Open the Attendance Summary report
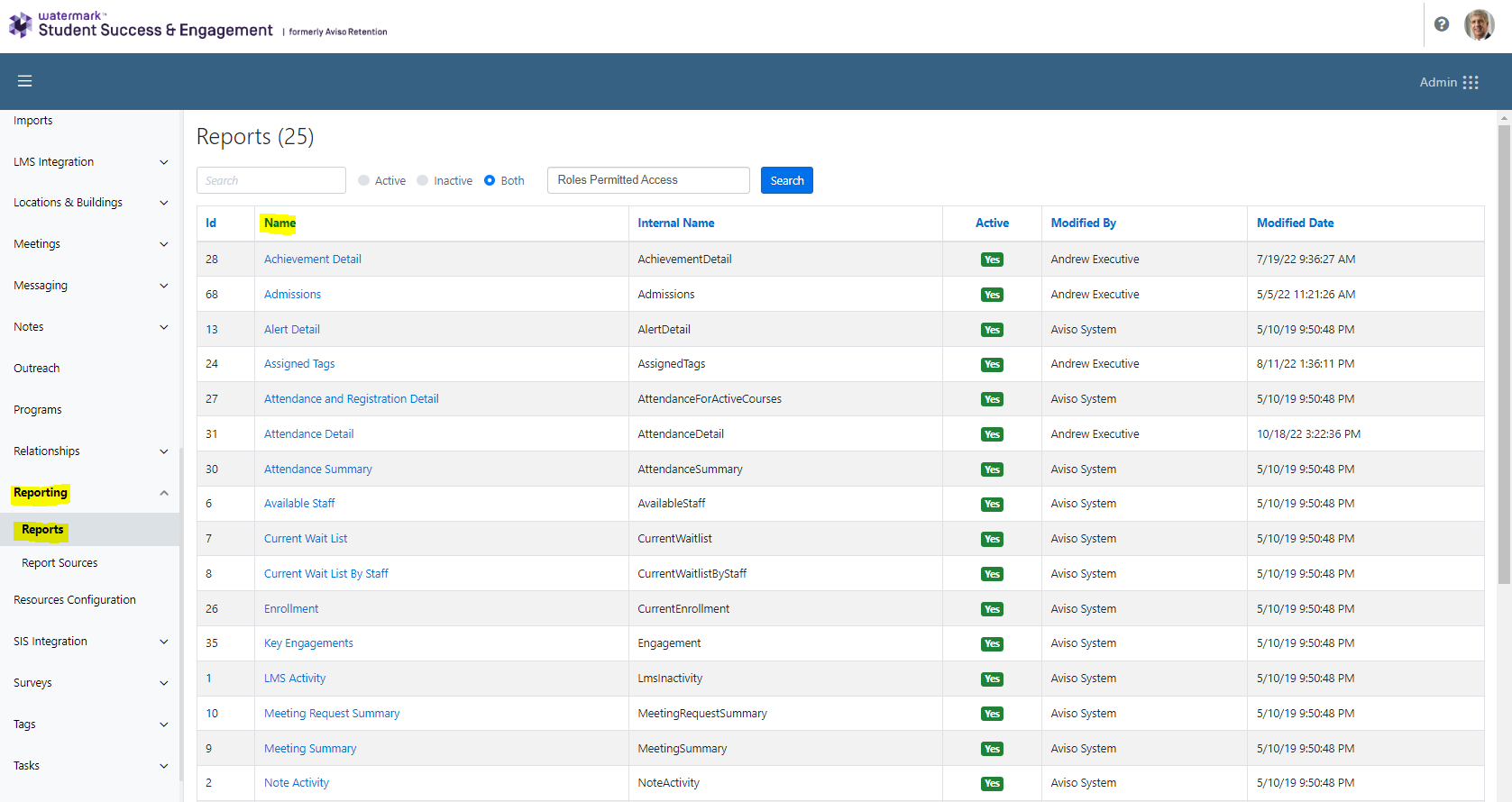Image resolution: width=1512 pixels, height=802 pixels. tap(318, 469)
